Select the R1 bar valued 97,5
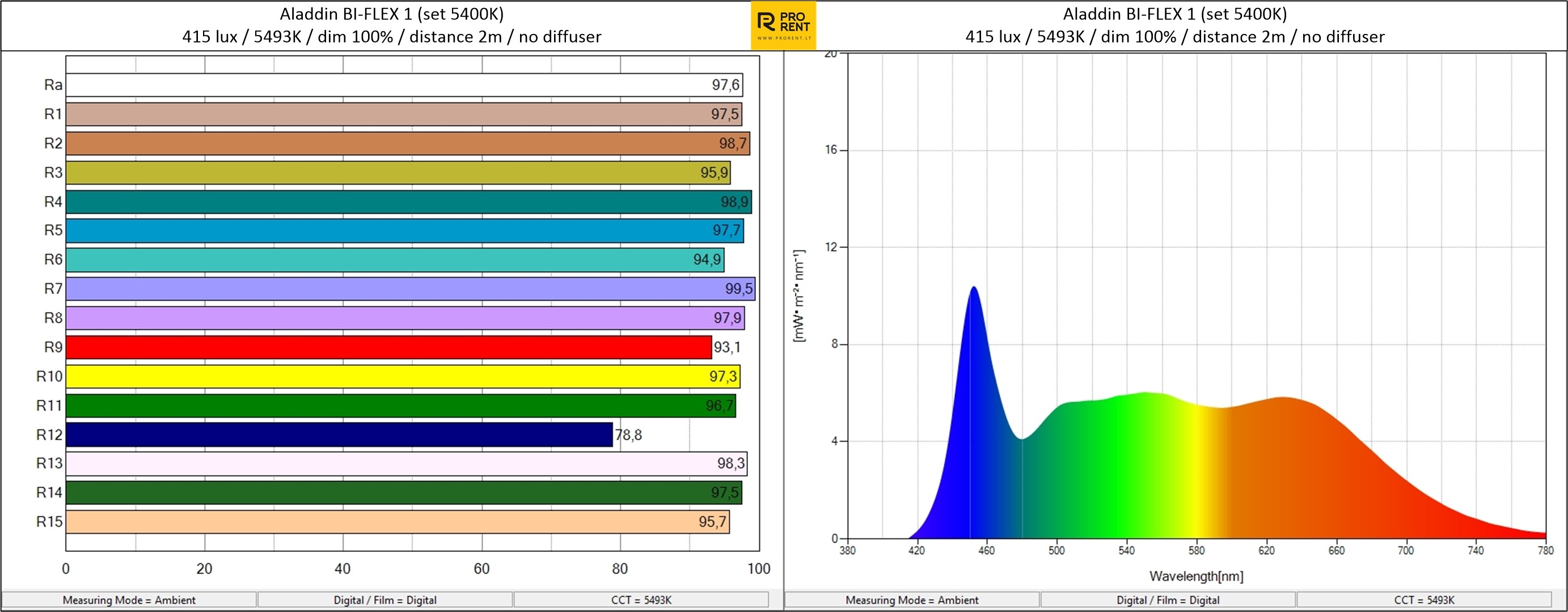Viewport: 1568px width, 612px height. (404, 114)
